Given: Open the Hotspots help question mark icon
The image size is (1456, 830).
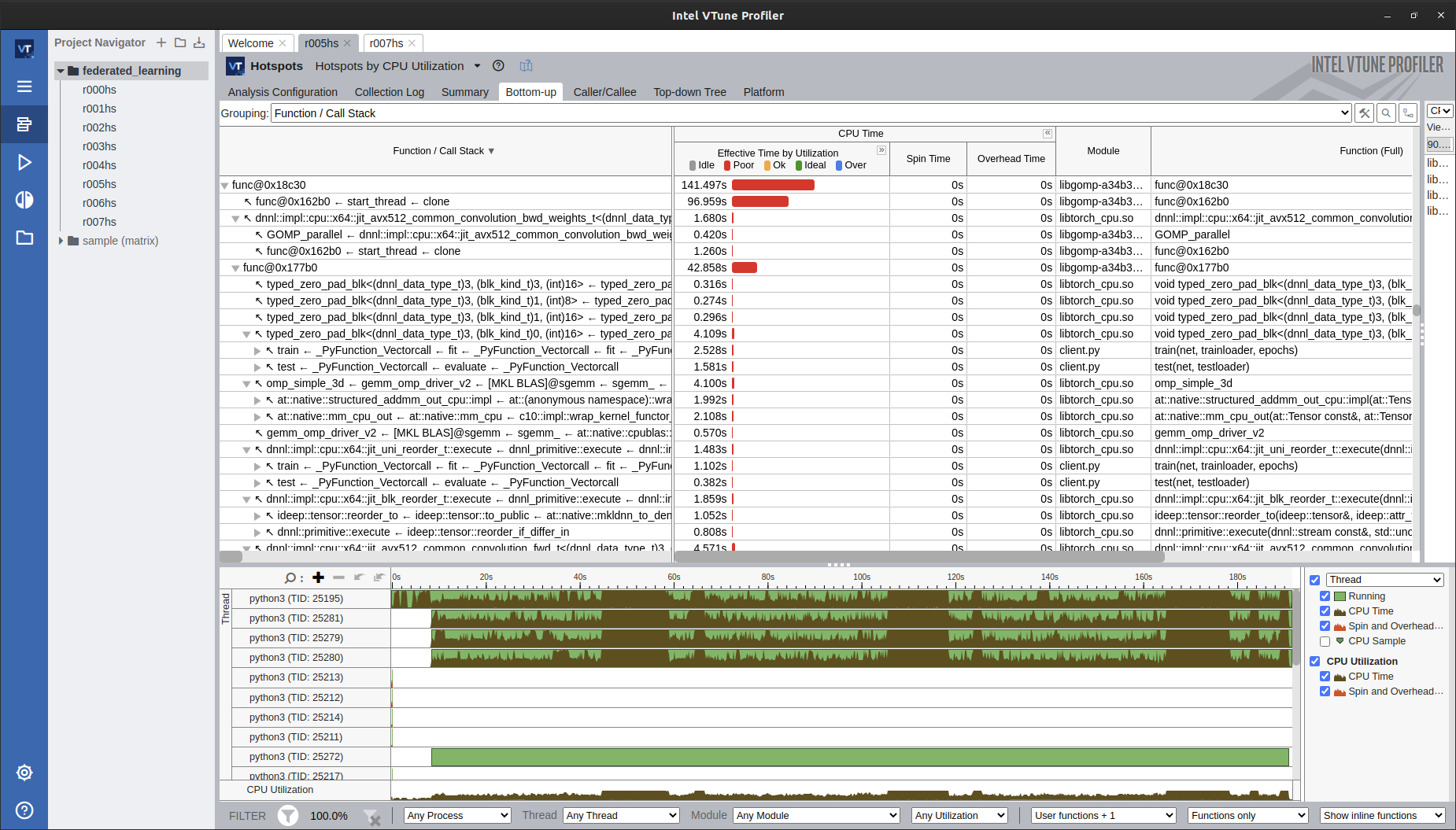Looking at the screenshot, I should (498, 66).
